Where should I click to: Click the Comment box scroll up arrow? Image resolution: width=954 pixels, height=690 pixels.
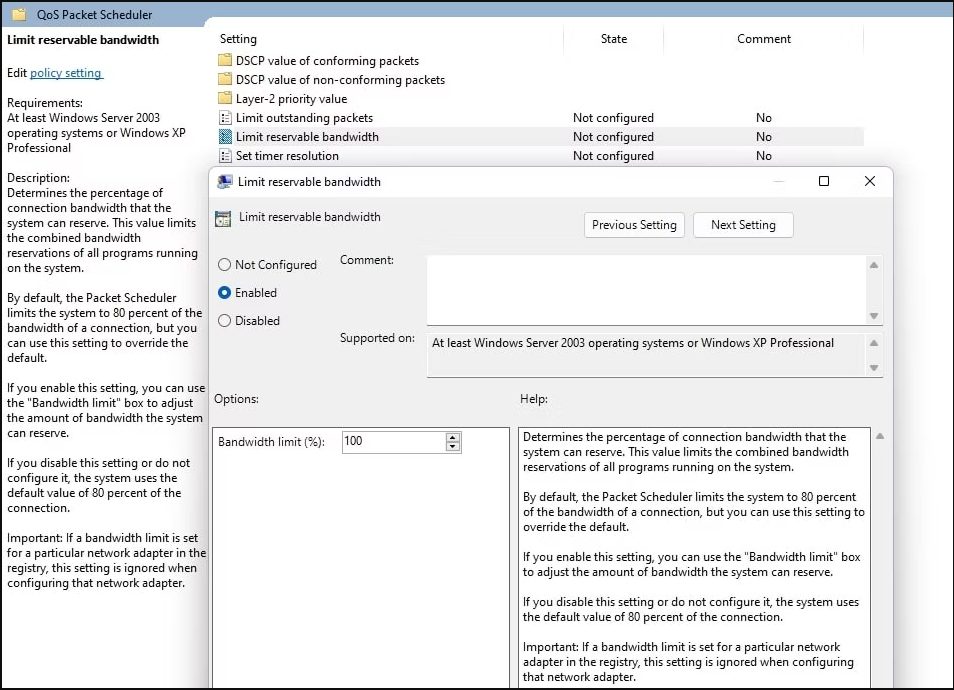[x=874, y=265]
